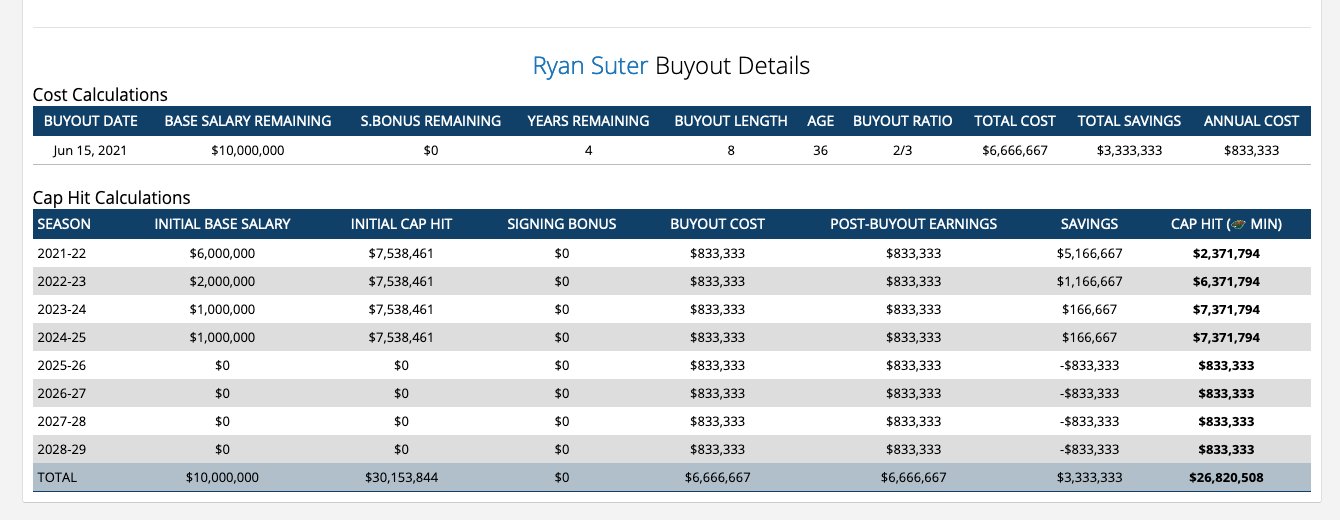Click the 2023-24 season row label
Viewport: 1340px width, 520px height.
tap(62, 309)
